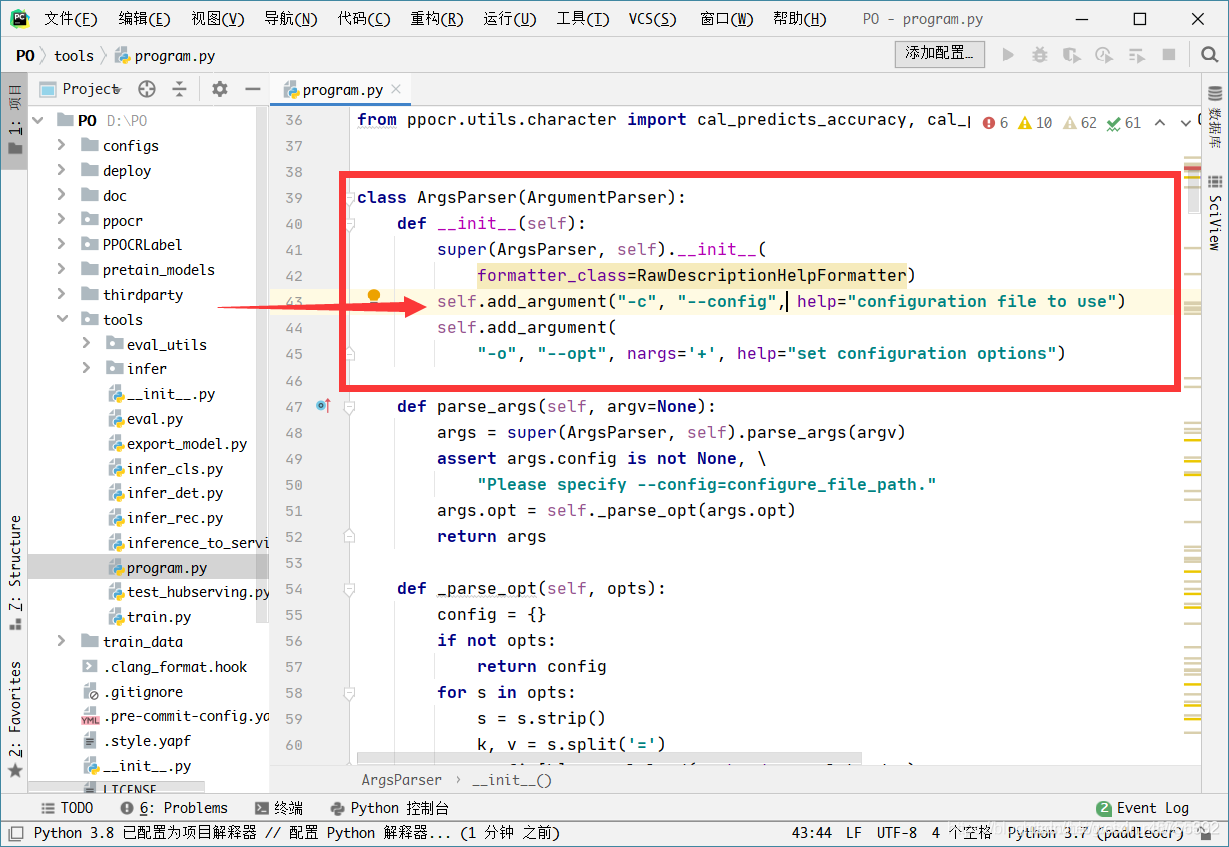
Task: Click the Debug bug icon
Action: point(1040,55)
